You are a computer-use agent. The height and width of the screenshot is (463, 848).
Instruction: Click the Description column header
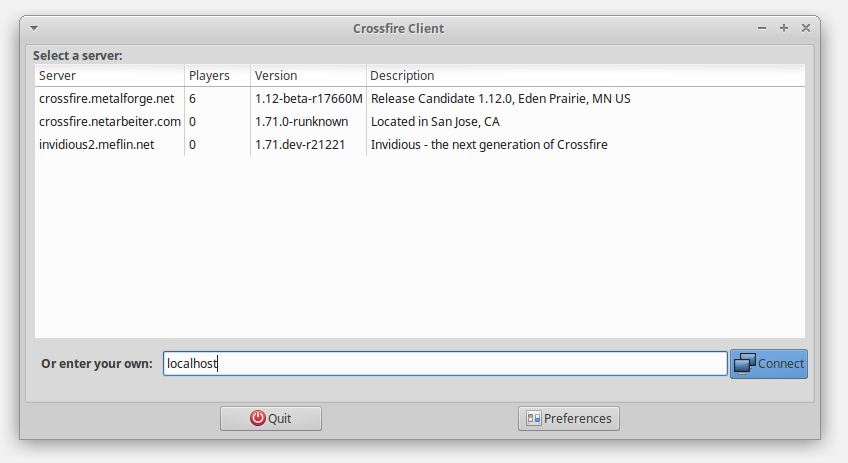[x=584, y=76]
